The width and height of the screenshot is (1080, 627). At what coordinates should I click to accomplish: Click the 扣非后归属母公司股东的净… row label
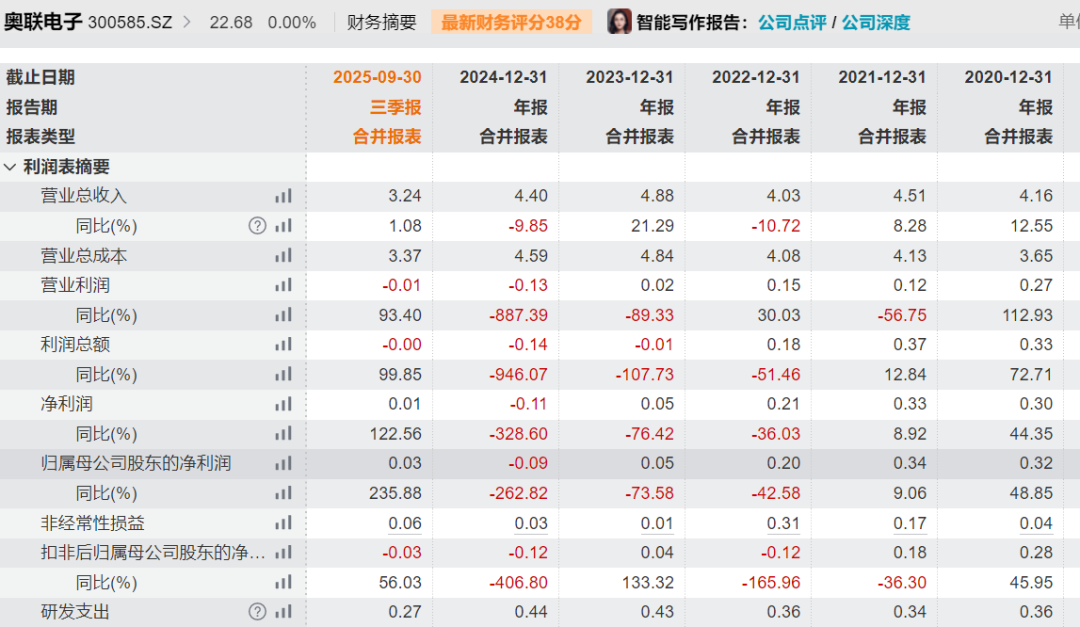tap(153, 553)
